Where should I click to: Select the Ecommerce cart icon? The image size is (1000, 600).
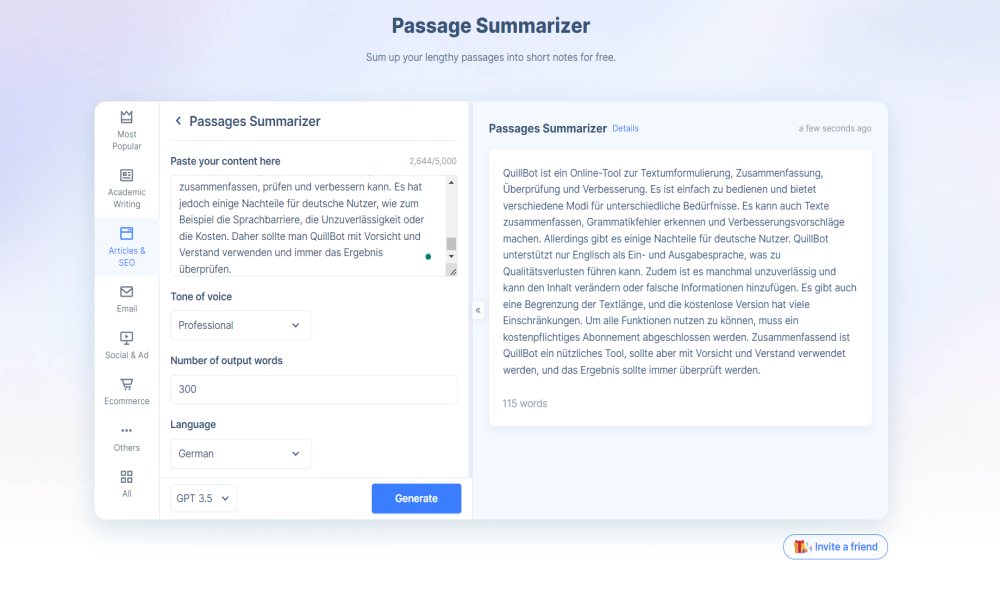126,384
